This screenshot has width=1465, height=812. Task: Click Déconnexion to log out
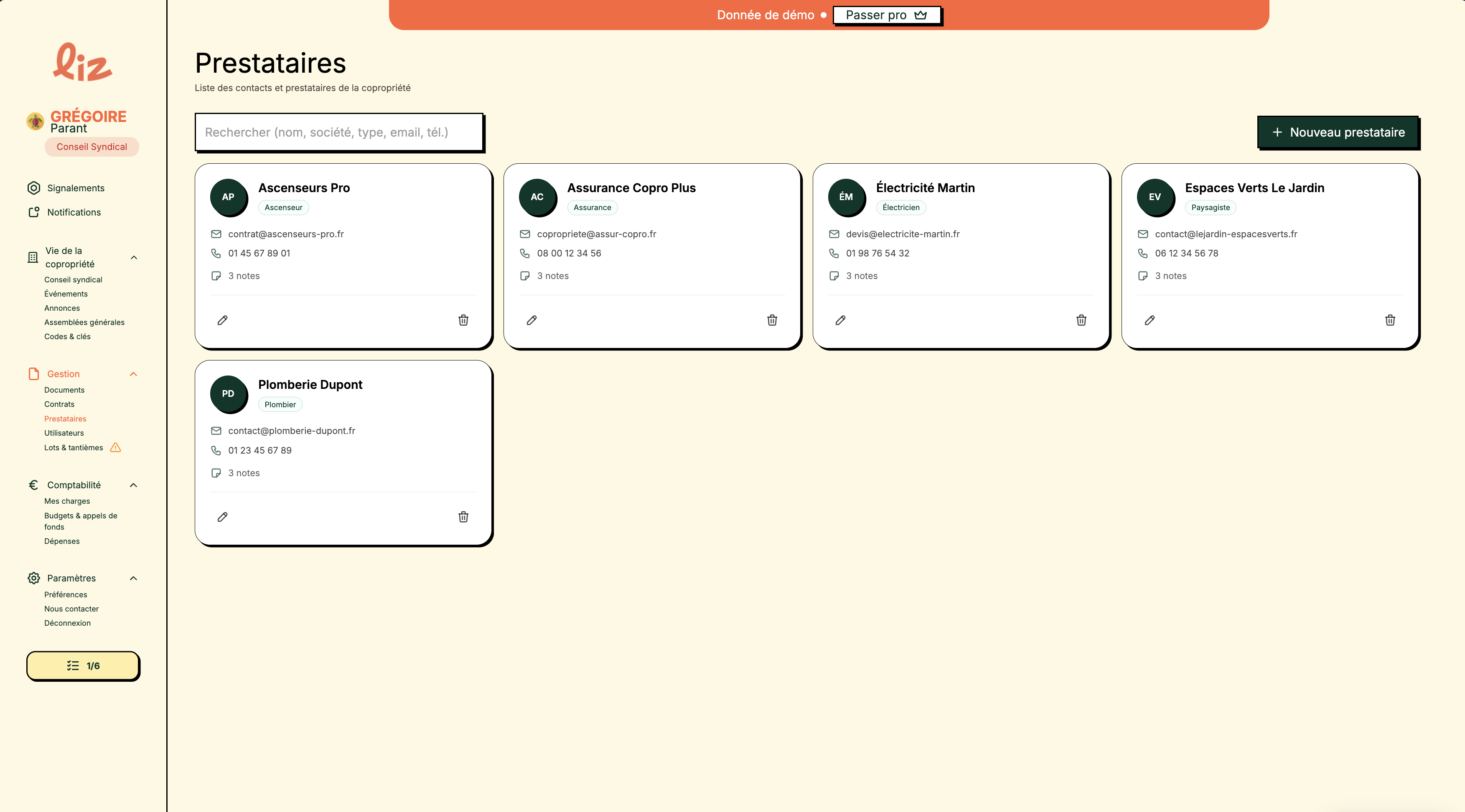pos(67,623)
